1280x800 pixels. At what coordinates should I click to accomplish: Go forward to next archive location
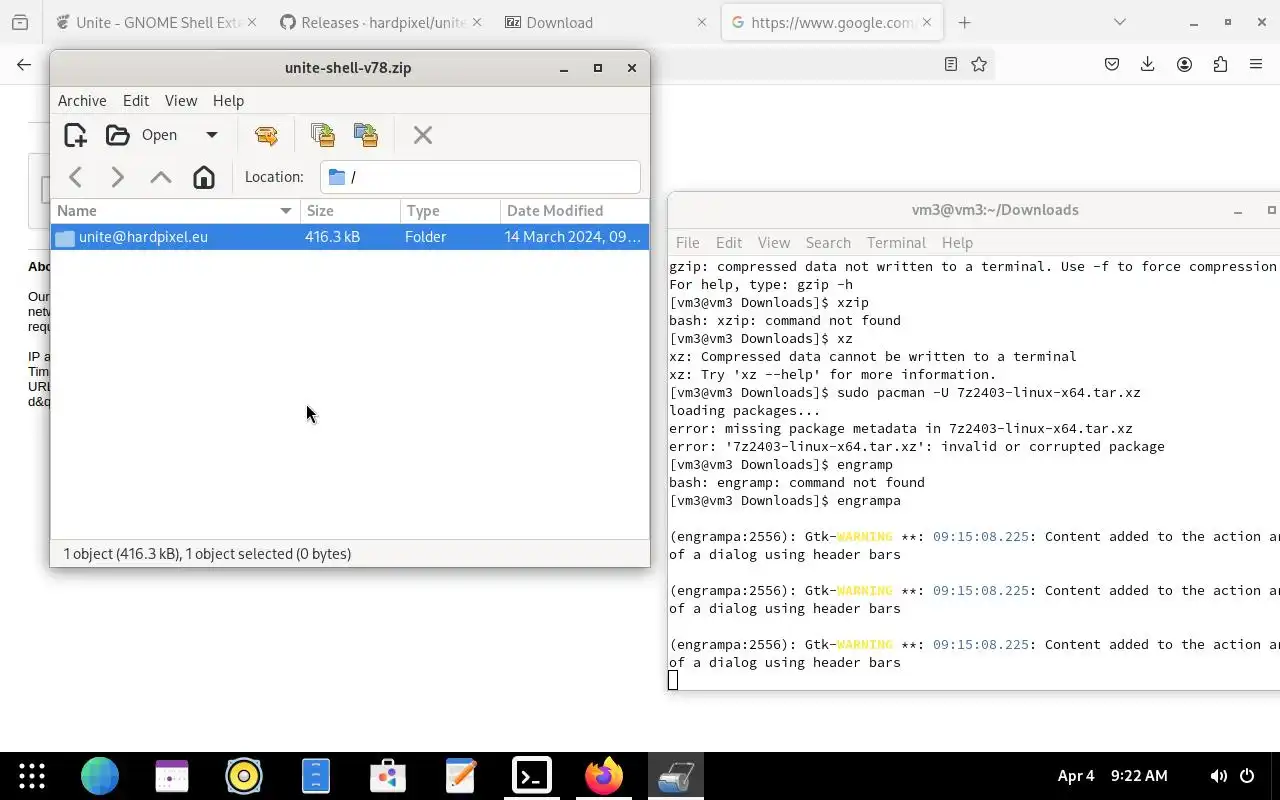pos(118,177)
